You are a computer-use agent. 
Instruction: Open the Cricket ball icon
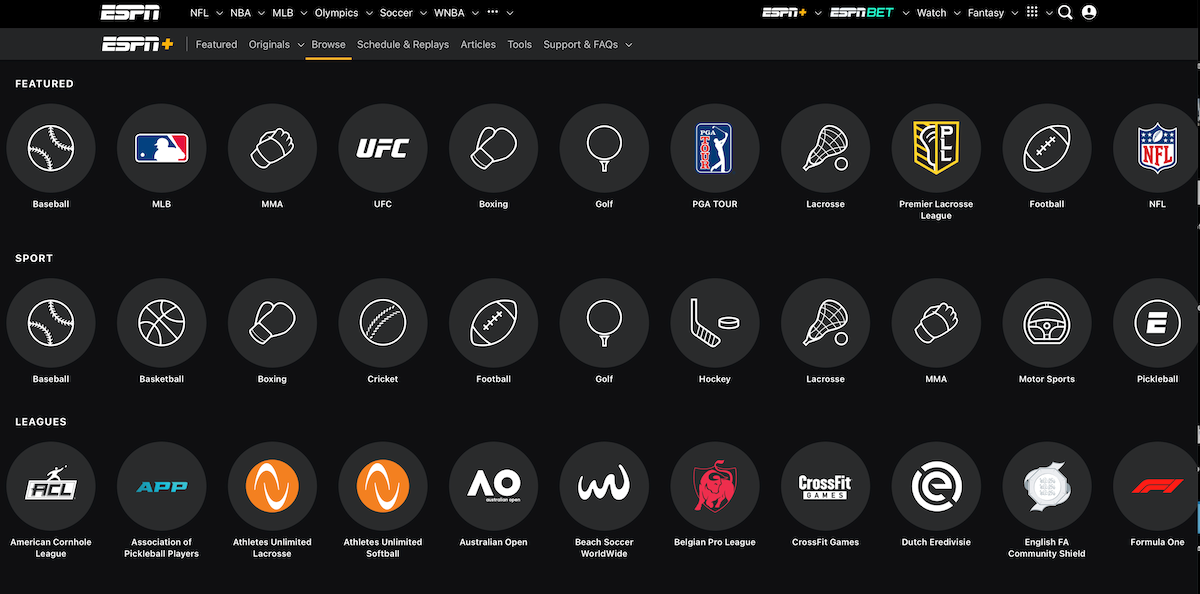click(383, 324)
